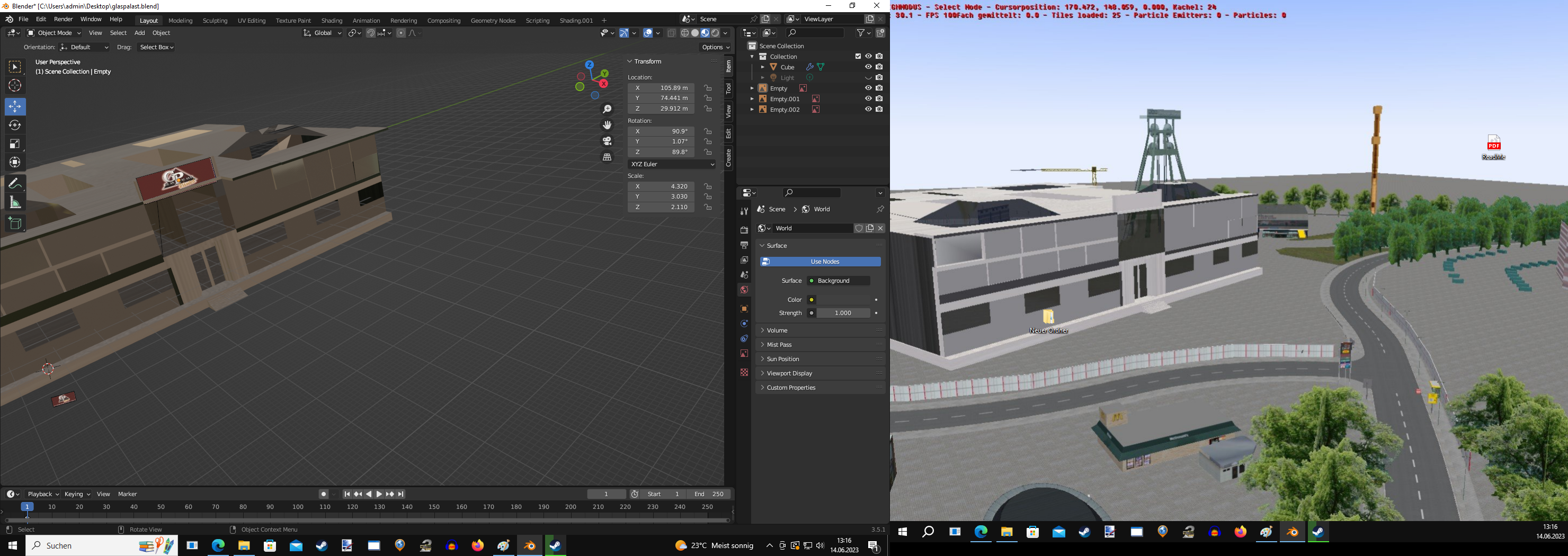Click the Location X value field
The image size is (1568, 556).
(x=661, y=88)
